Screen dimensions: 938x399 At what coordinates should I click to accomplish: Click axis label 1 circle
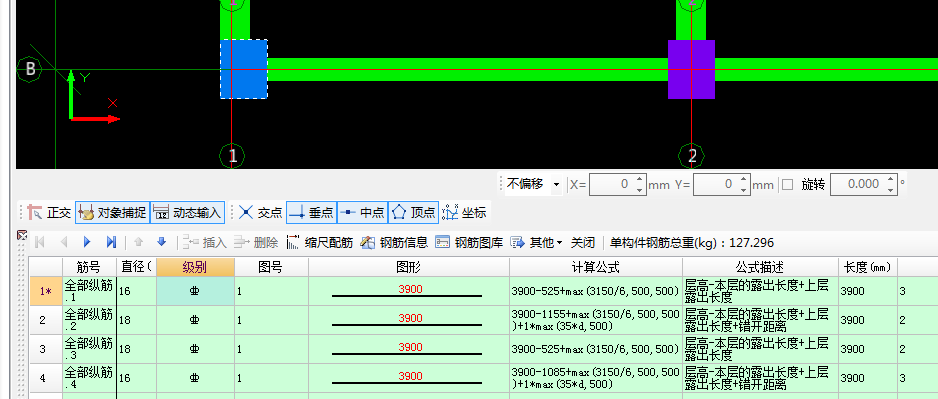click(x=233, y=156)
